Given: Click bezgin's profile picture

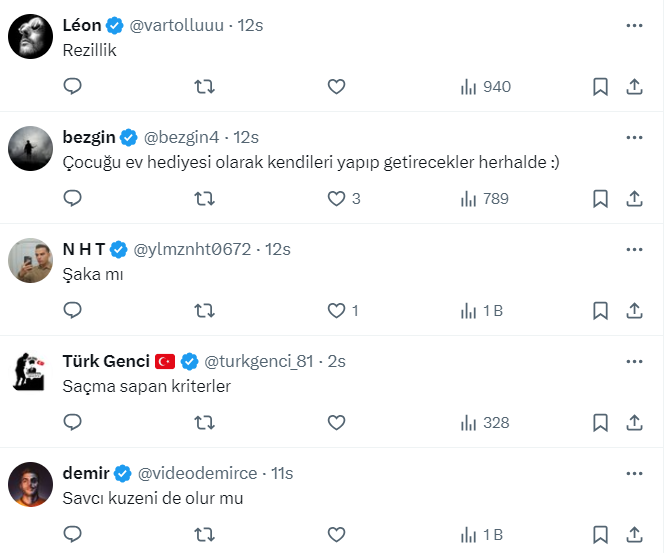Looking at the screenshot, I should [29, 150].
